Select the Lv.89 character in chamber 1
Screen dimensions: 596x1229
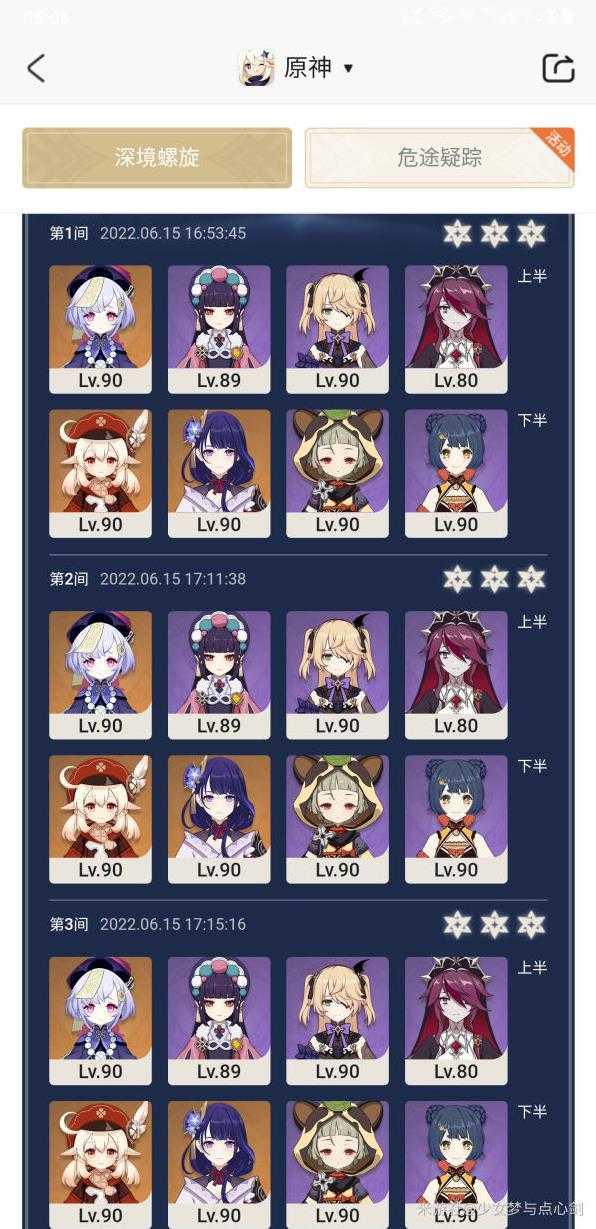[x=219, y=329]
